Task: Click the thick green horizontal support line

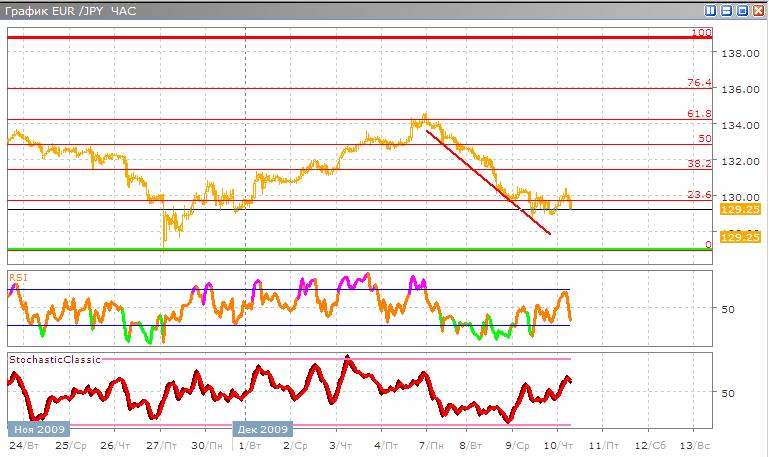Action: click(350, 249)
